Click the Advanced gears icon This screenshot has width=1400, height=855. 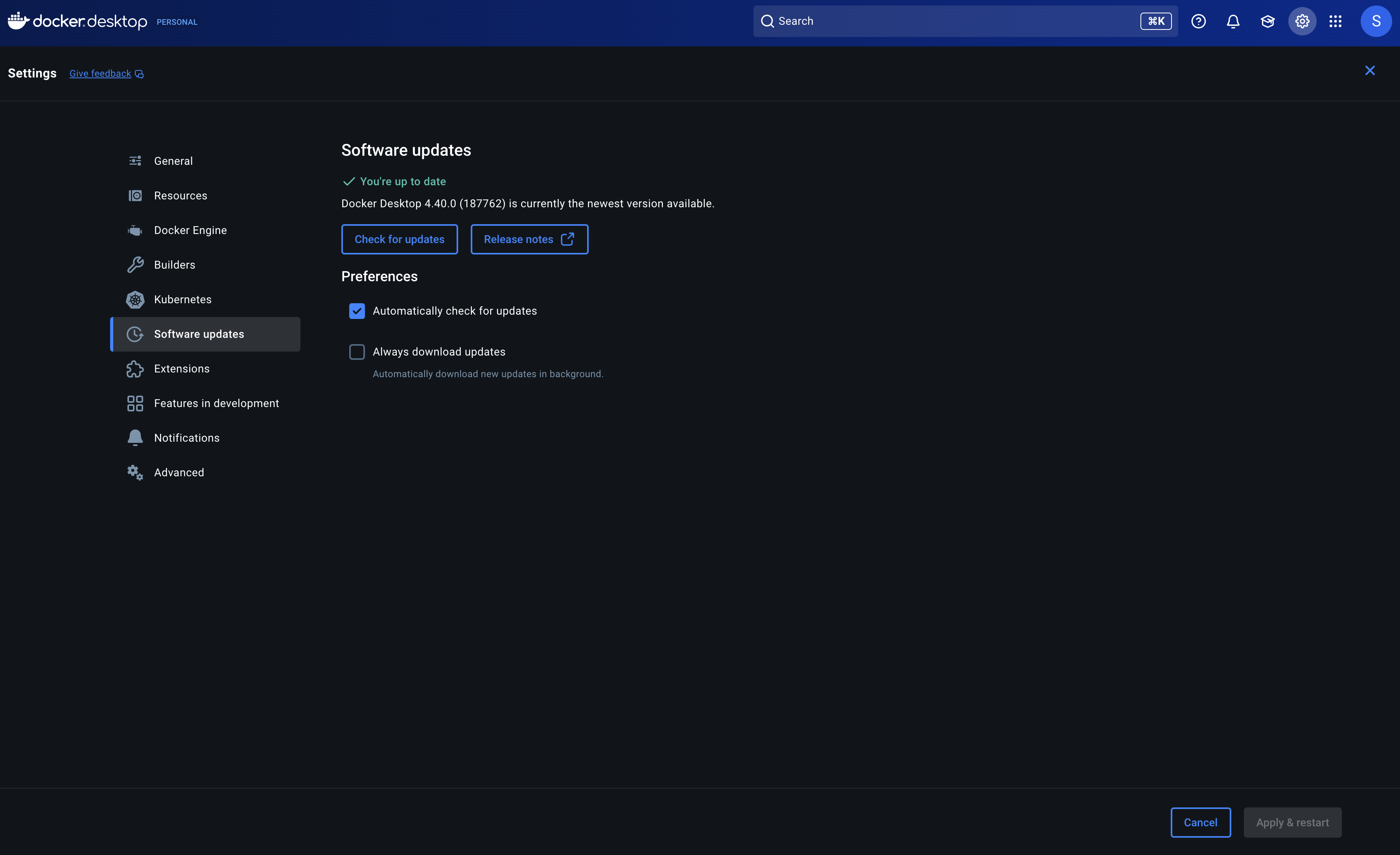[135, 472]
